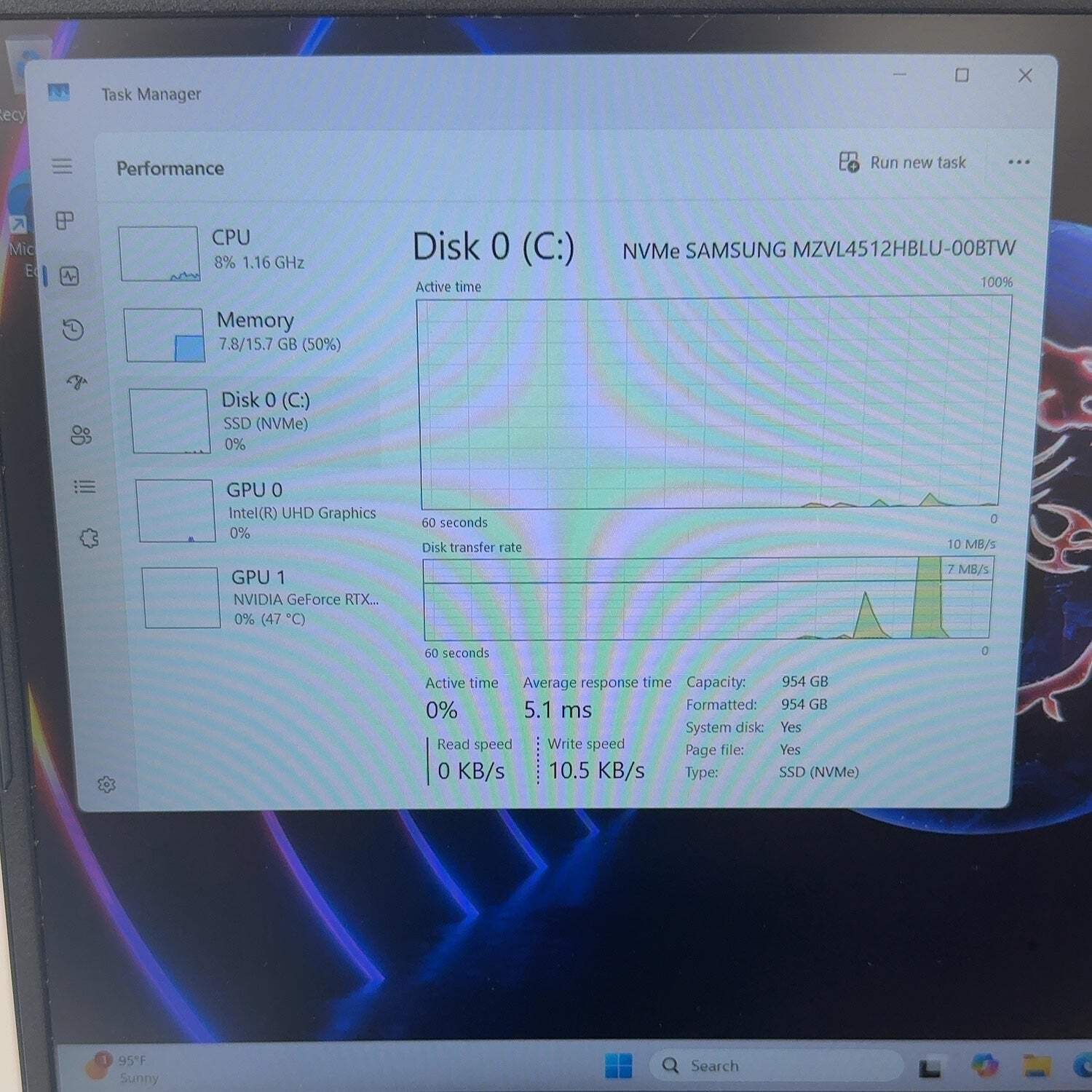
Task: Click the Performance page heading
Action: [x=170, y=168]
